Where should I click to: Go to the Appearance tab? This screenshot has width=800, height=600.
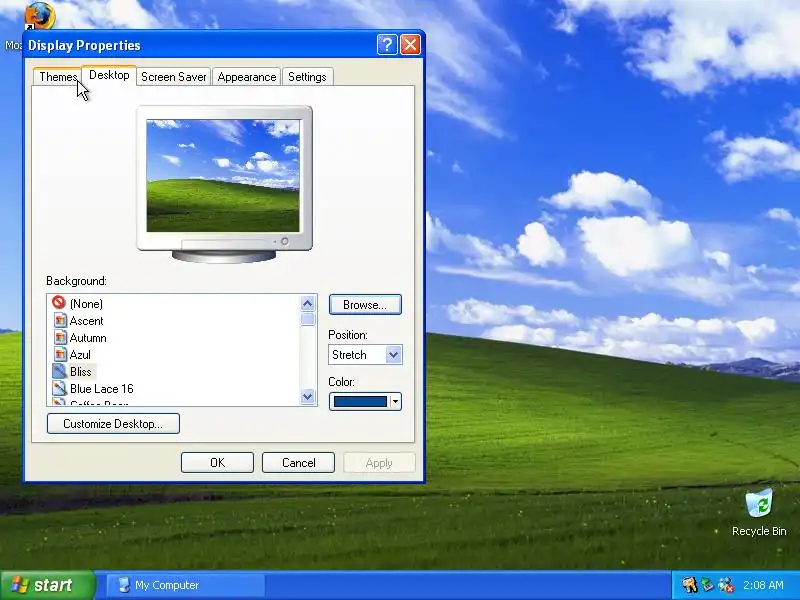(x=246, y=77)
